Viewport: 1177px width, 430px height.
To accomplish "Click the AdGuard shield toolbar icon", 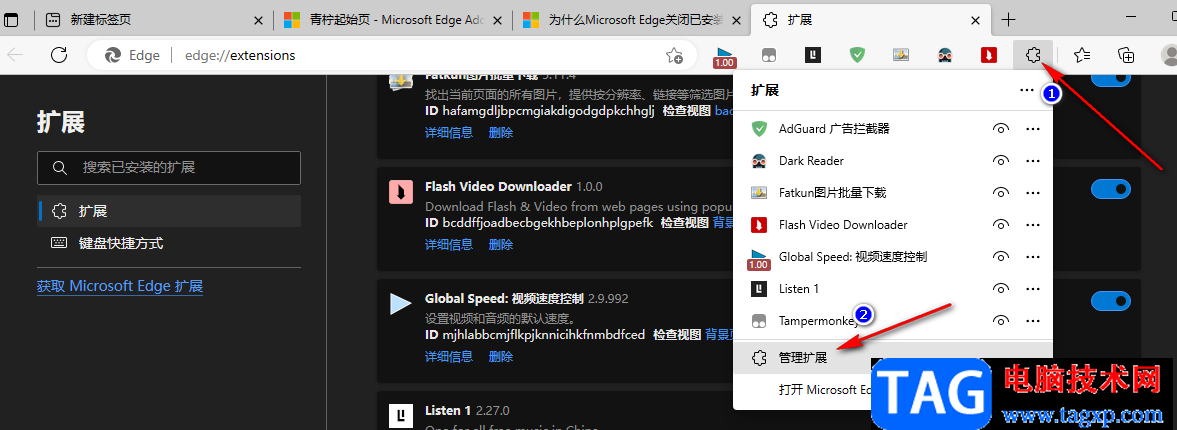I will tap(857, 55).
